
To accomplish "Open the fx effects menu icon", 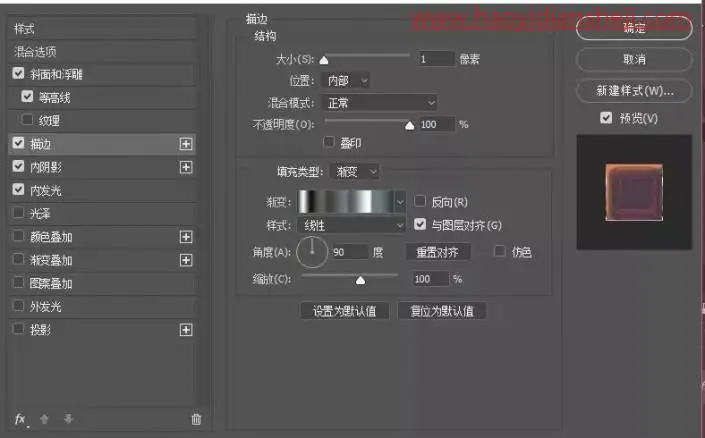I will pyautogui.click(x=20, y=419).
